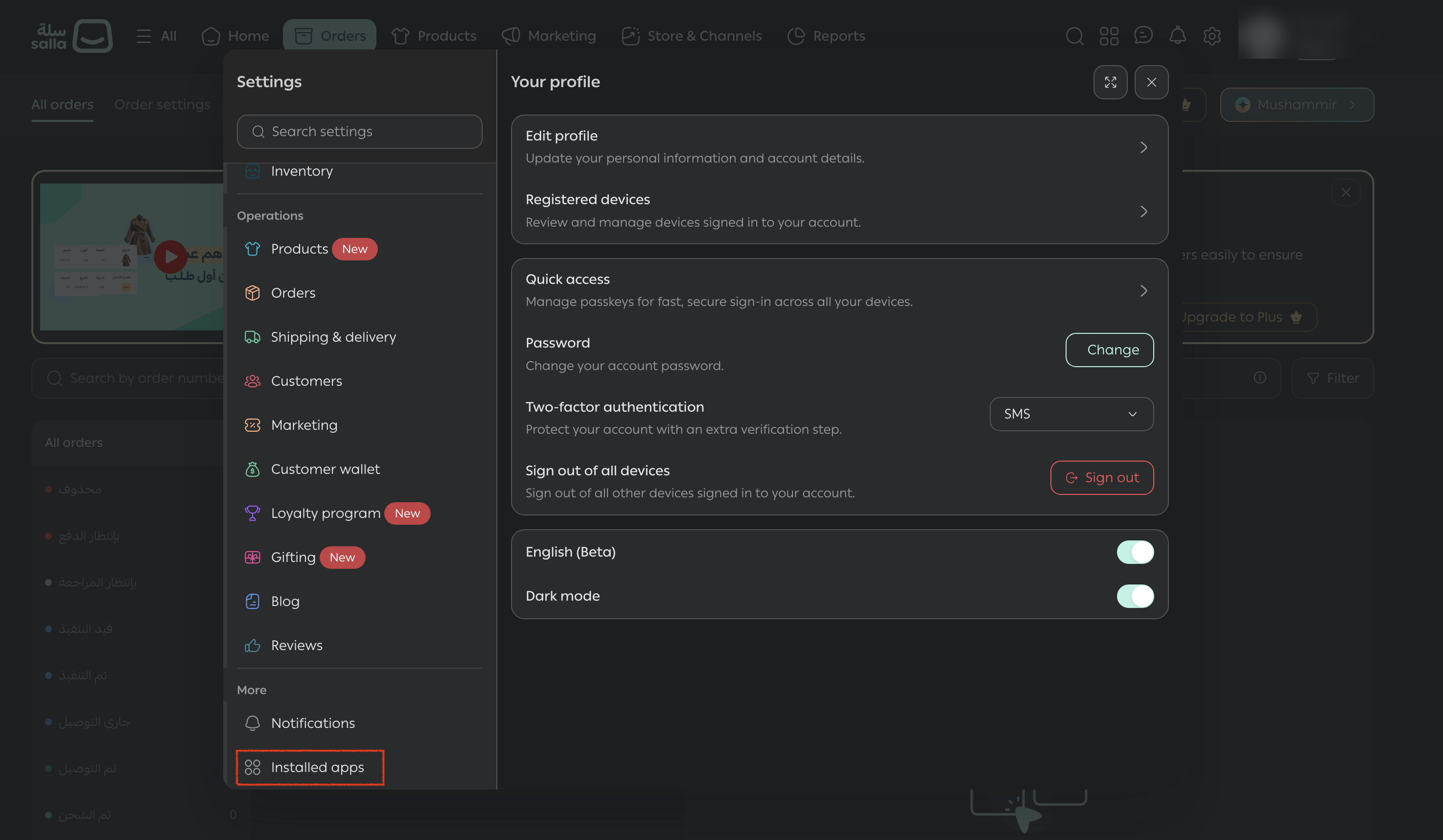Toggle Dark mode switch
The image size is (1443, 840).
[1135, 597]
